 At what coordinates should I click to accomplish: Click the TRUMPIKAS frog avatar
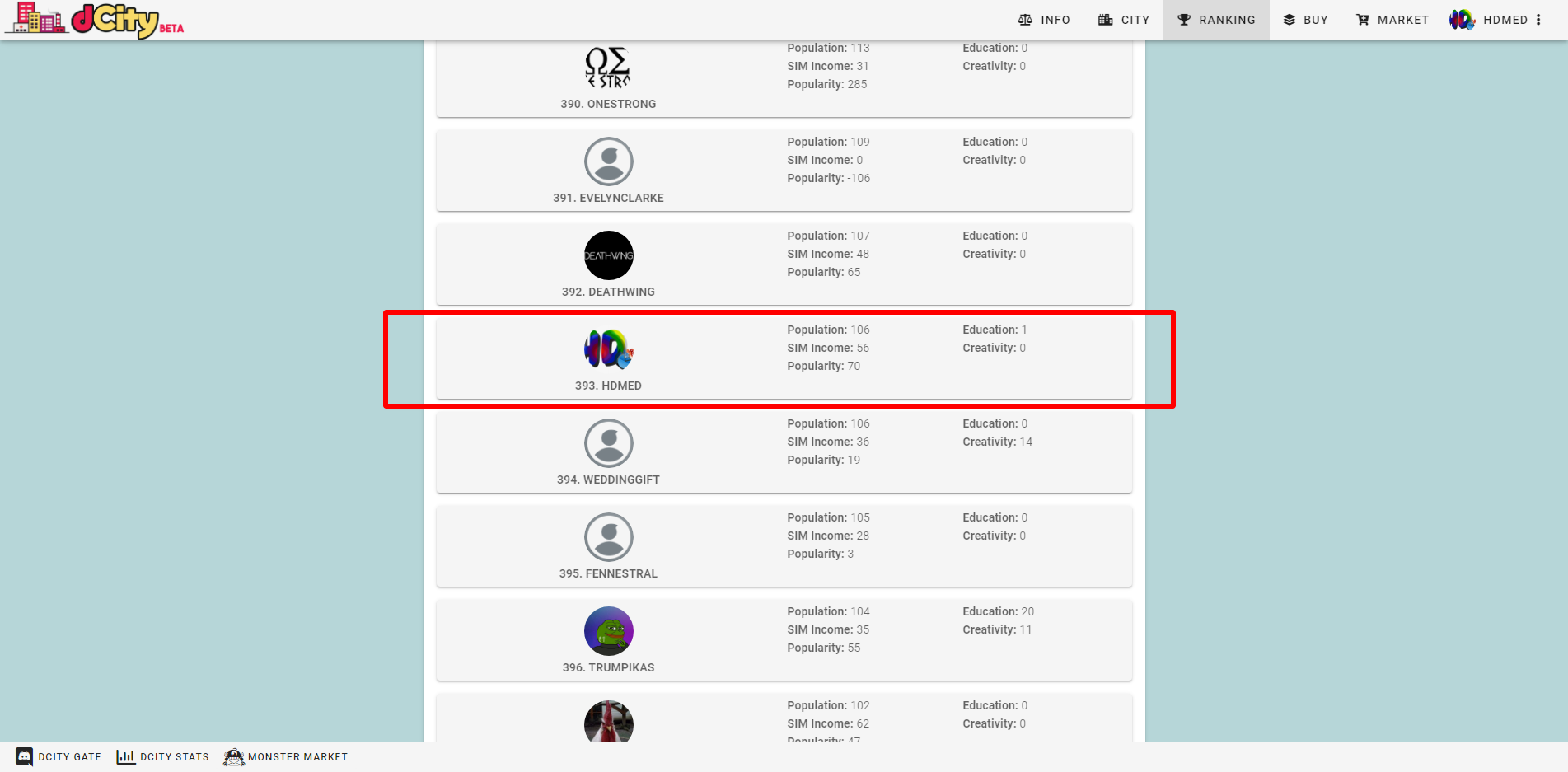point(609,631)
